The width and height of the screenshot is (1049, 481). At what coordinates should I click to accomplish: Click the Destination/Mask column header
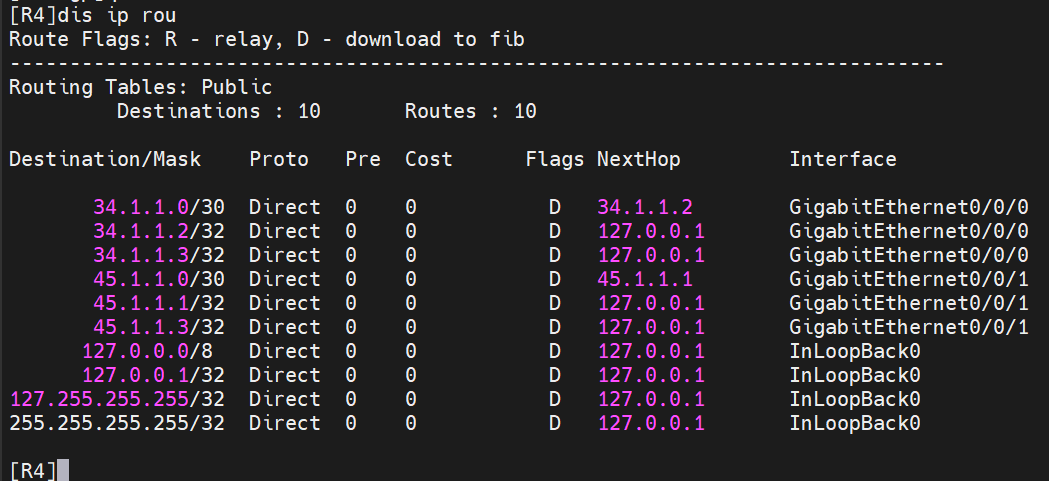tap(105, 159)
